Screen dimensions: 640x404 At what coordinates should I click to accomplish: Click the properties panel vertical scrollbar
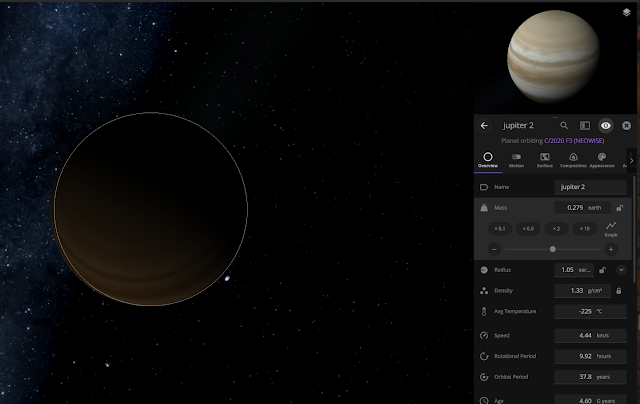pyautogui.click(x=634, y=229)
